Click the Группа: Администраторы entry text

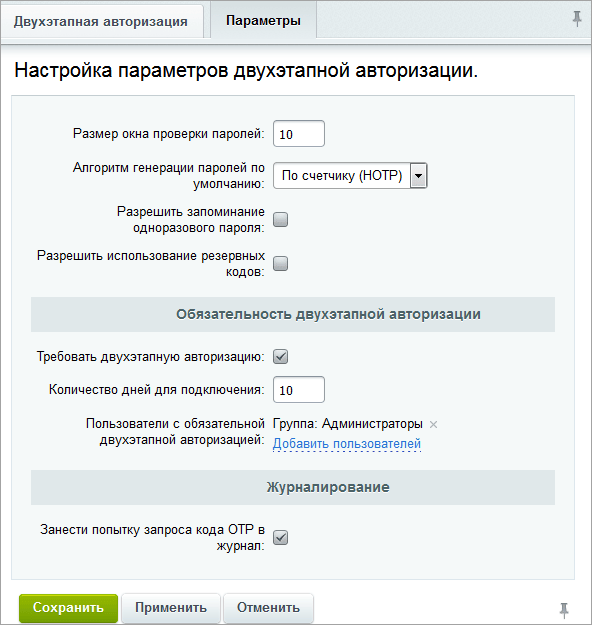click(x=348, y=424)
